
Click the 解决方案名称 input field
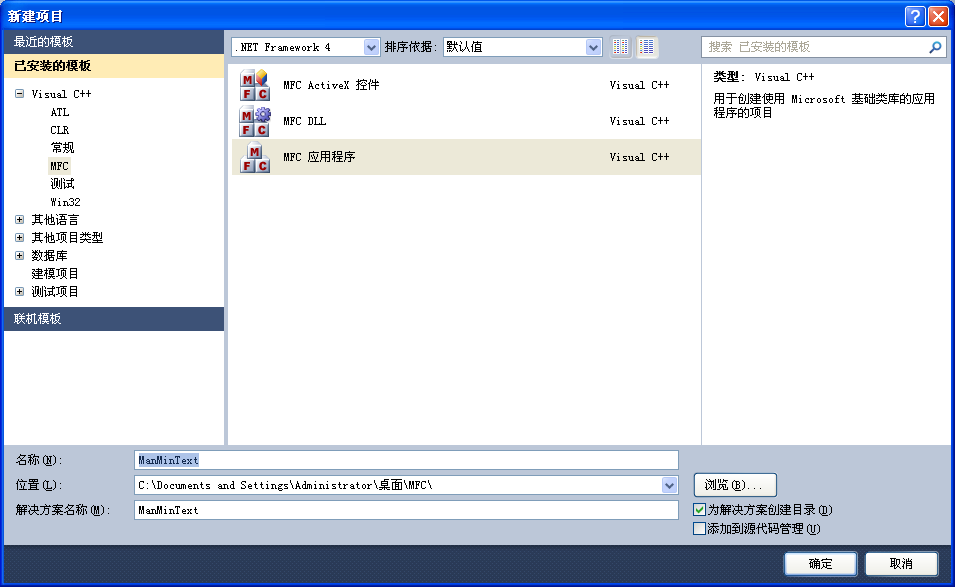pyautogui.click(x=406, y=510)
